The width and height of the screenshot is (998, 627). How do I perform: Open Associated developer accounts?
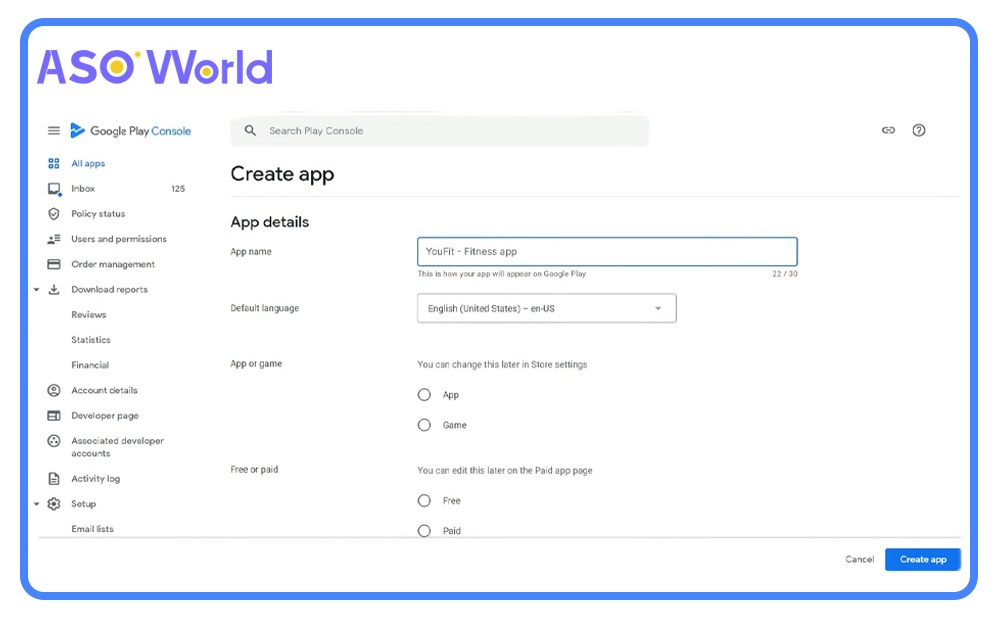(x=118, y=447)
